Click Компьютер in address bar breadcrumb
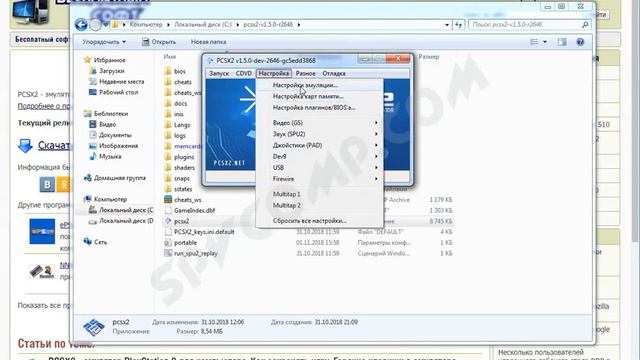The image size is (640, 360). tap(146, 25)
